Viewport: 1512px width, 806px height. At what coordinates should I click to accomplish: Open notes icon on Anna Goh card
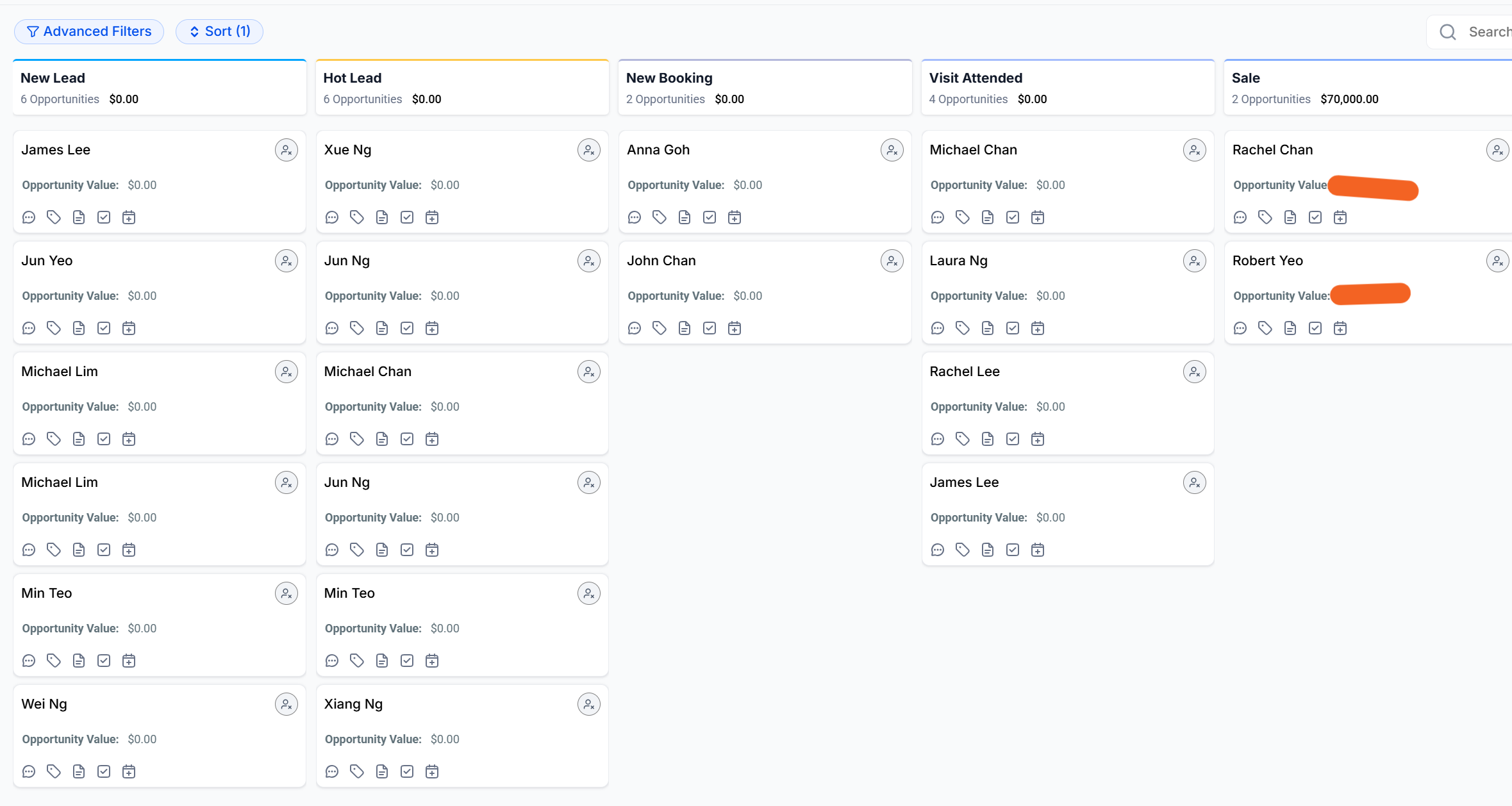[685, 218]
